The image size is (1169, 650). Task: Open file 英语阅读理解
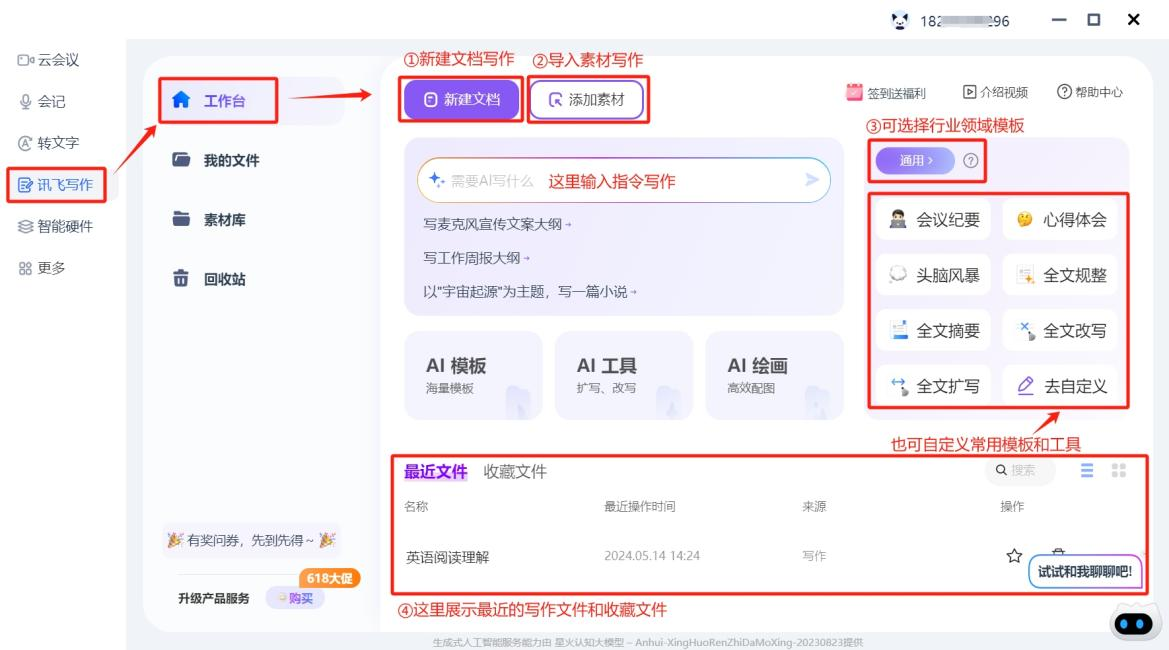pyautogui.click(x=447, y=557)
